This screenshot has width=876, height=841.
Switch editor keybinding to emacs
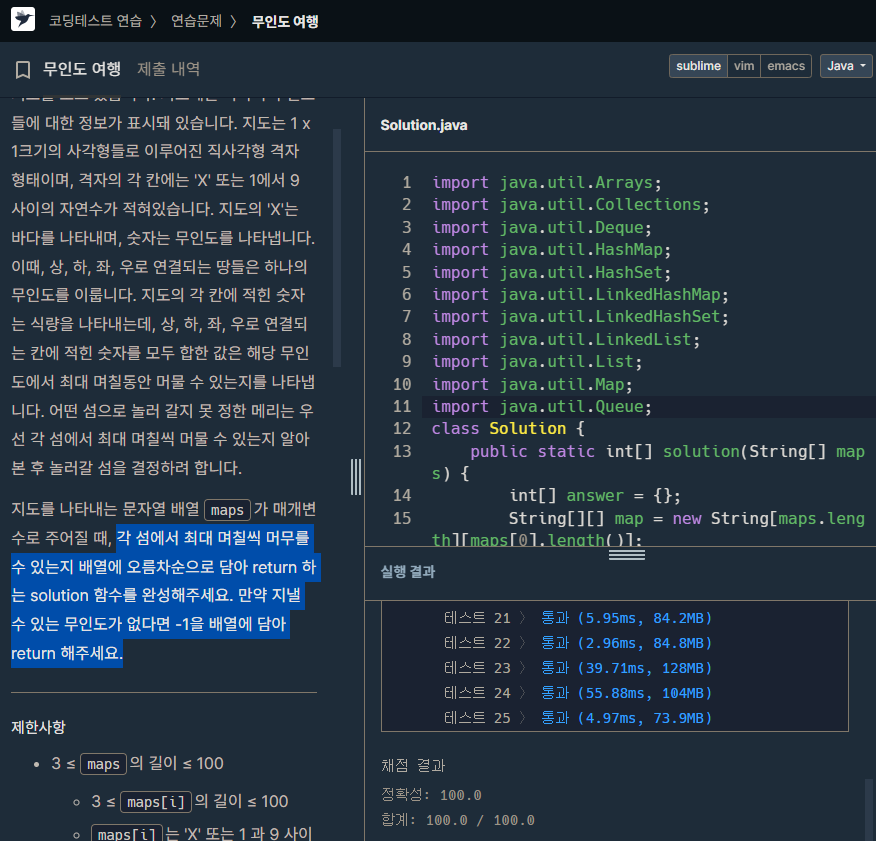(x=785, y=66)
